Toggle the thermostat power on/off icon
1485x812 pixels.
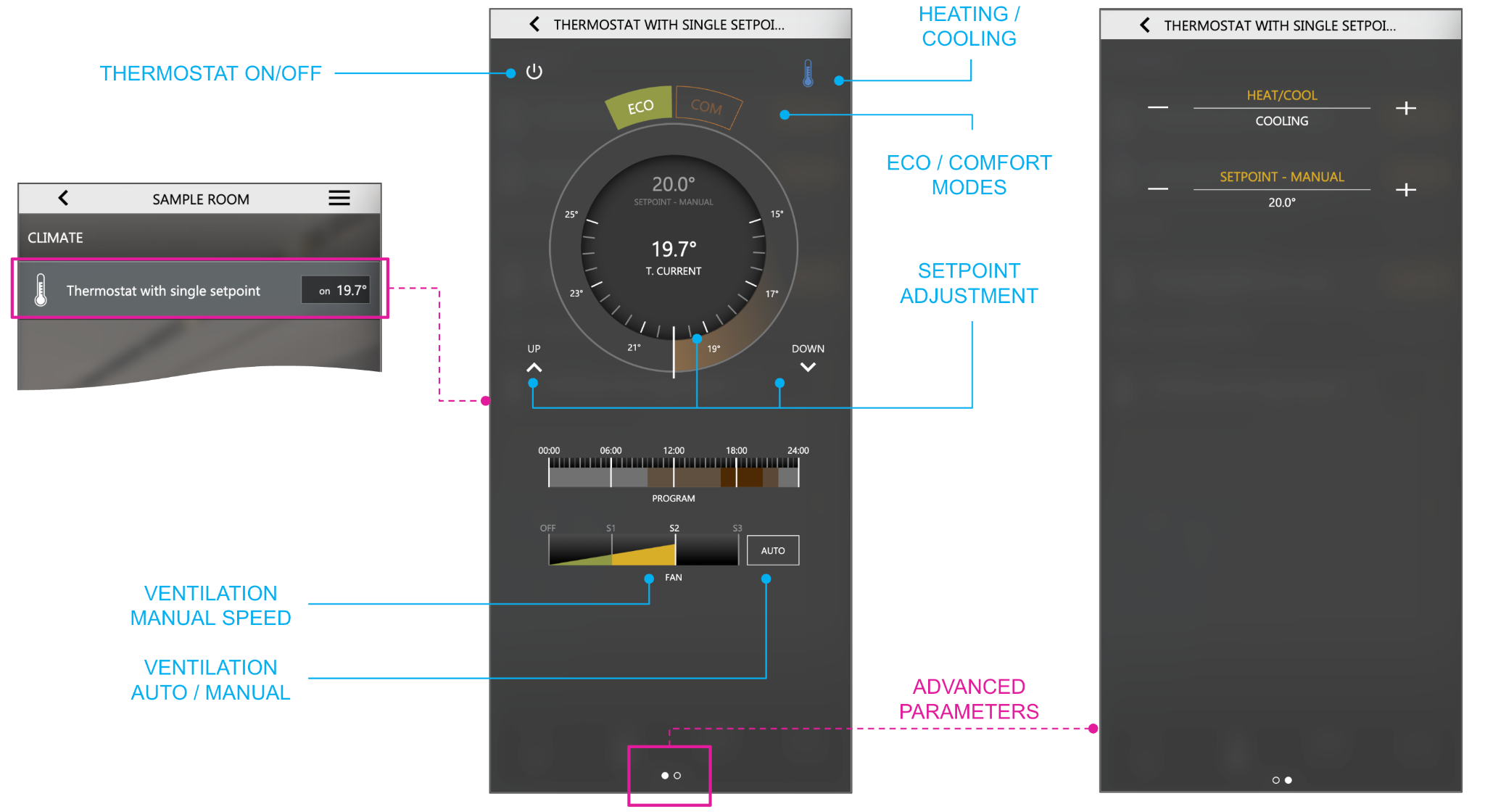[534, 72]
